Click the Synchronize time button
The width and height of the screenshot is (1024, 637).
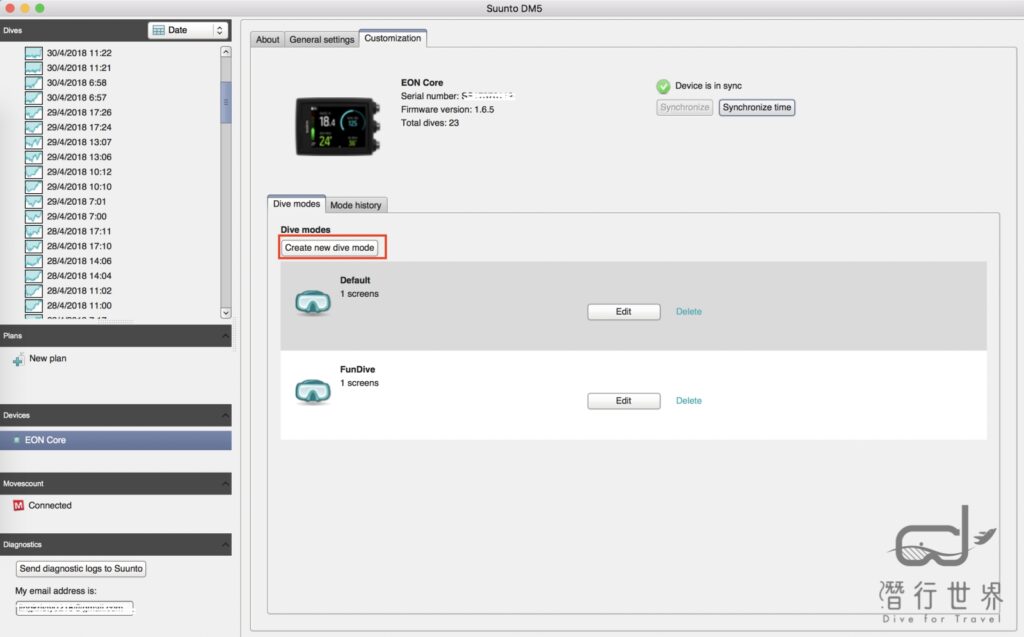click(757, 107)
